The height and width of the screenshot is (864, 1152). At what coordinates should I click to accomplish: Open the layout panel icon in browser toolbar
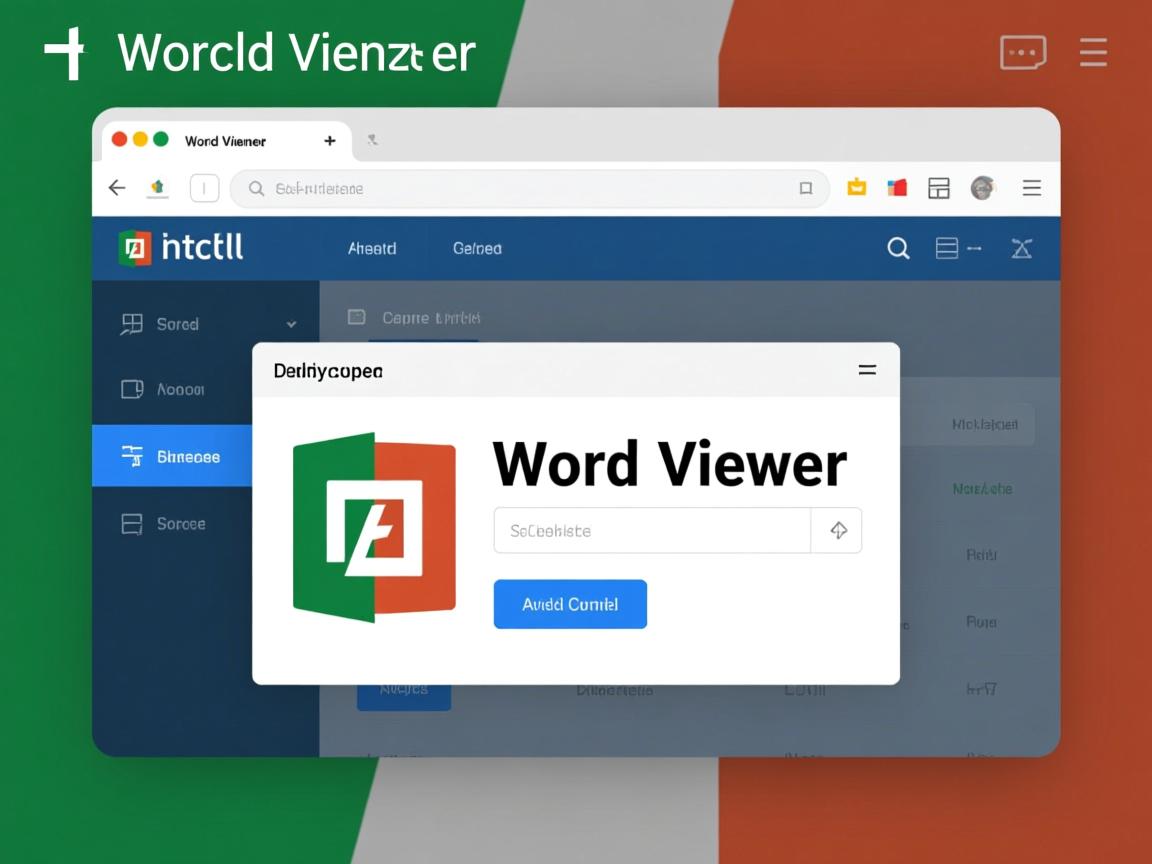(938, 188)
